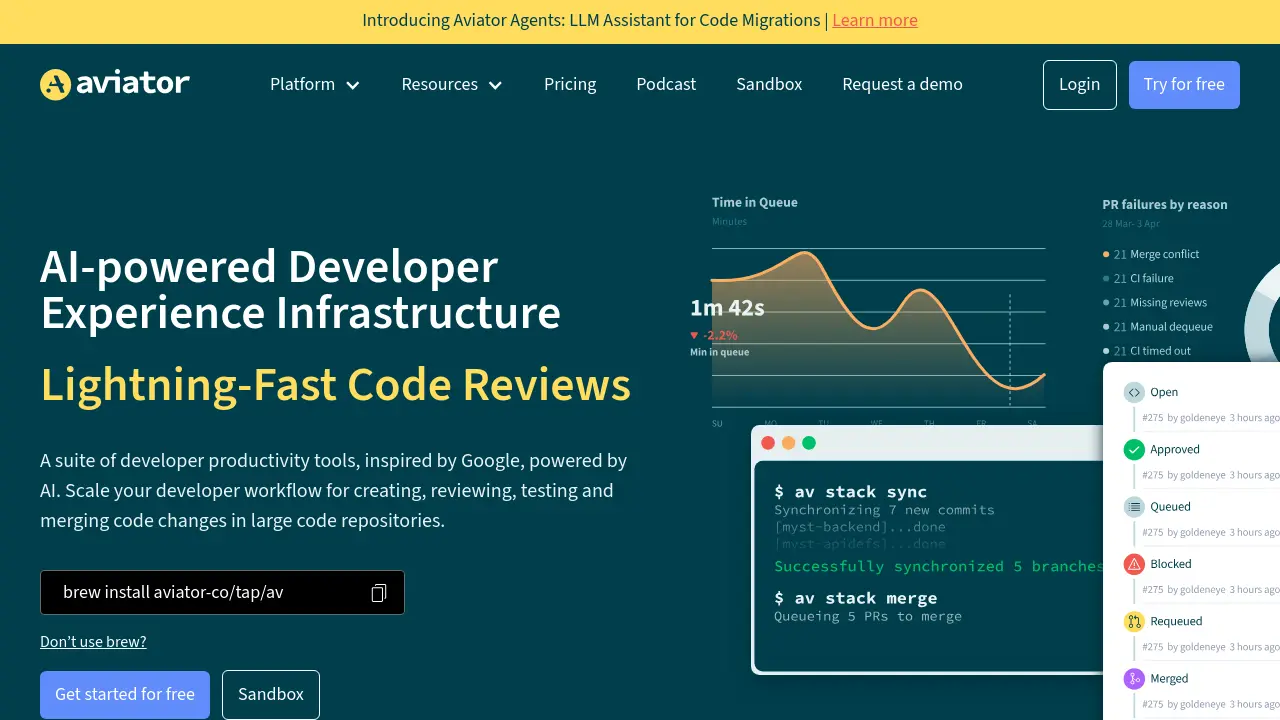Click the CI timed out legend entry
Image resolution: width=1280 pixels, height=720 pixels.
pyautogui.click(x=1147, y=351)
